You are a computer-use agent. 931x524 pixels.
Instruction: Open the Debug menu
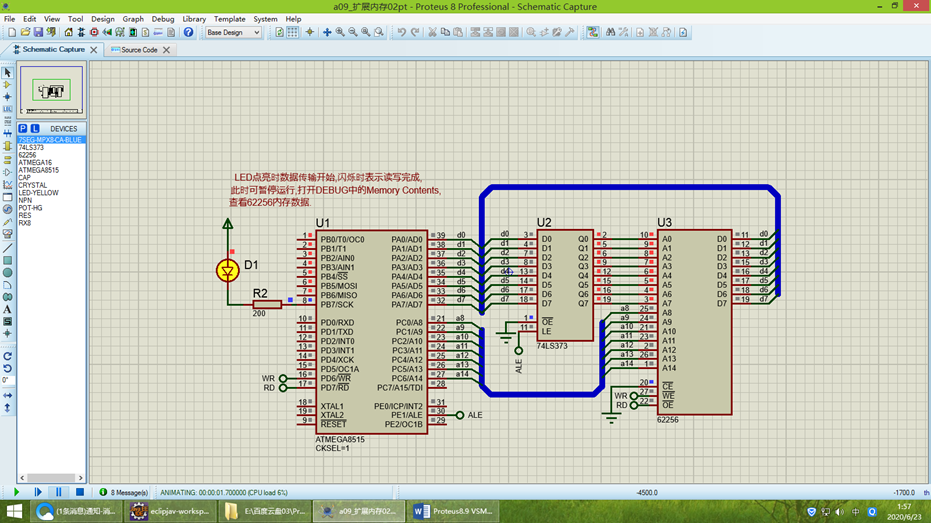point(162,19)
